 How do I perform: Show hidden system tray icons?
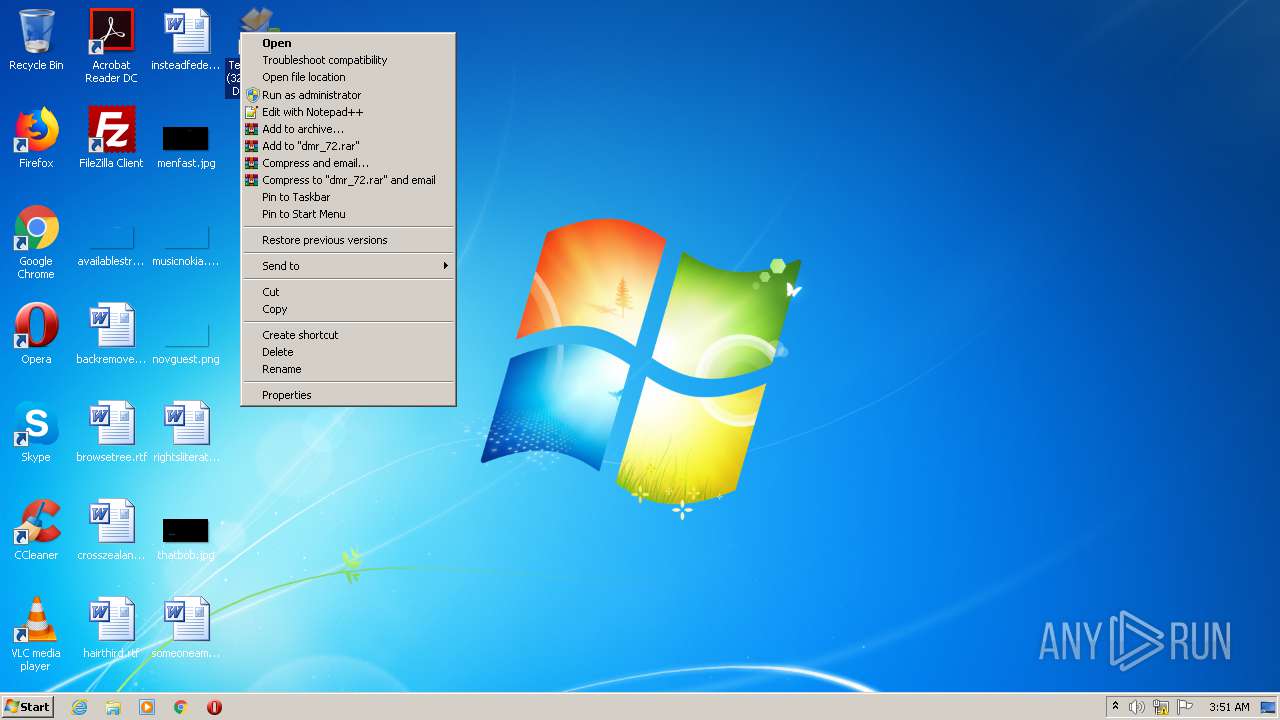click(1115, 707)
